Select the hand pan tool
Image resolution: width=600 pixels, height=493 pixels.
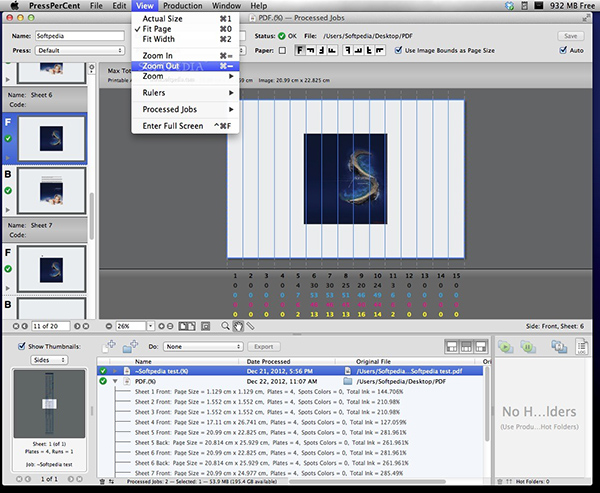click(238, 326)
